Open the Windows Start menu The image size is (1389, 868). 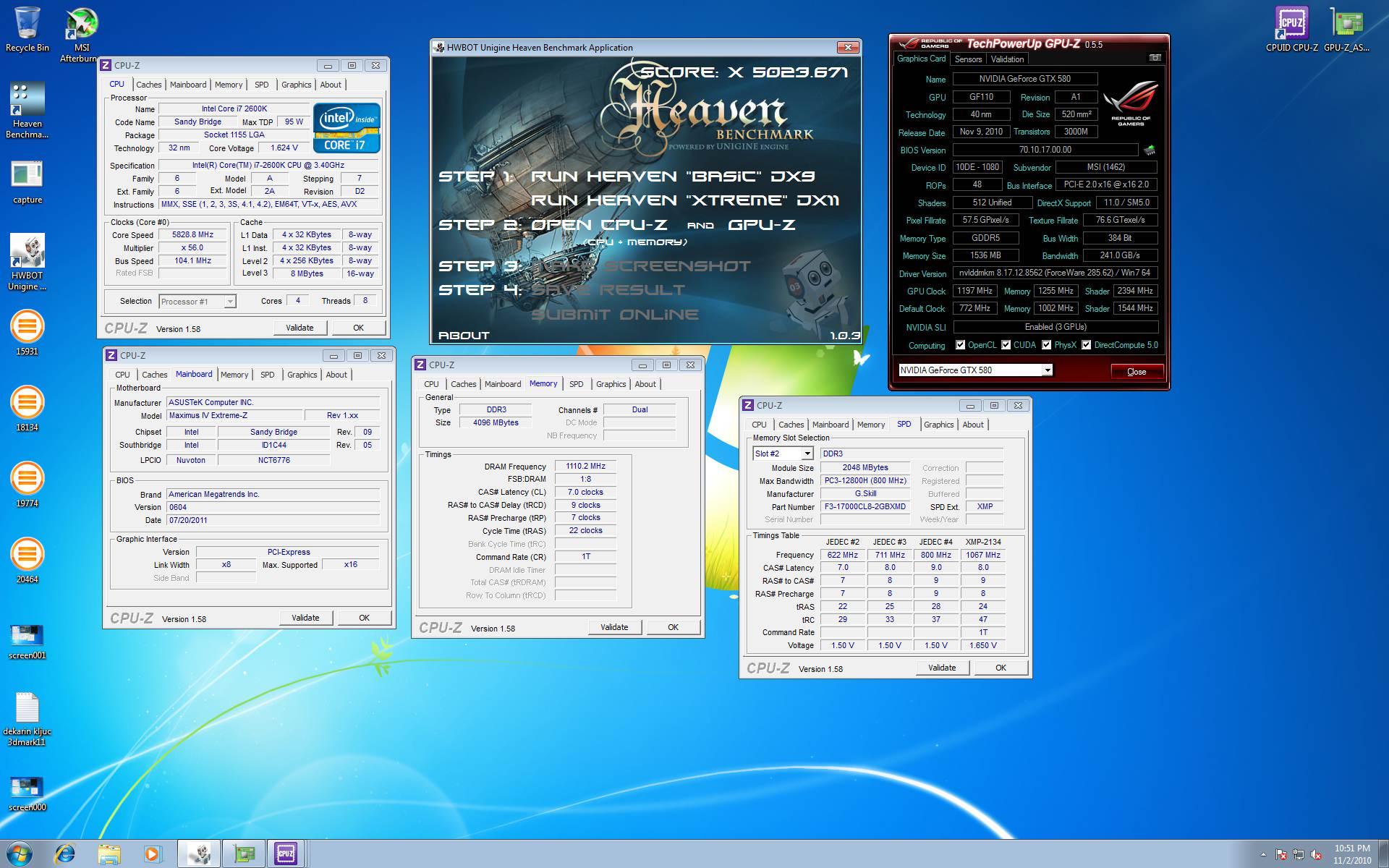[19, 854]
